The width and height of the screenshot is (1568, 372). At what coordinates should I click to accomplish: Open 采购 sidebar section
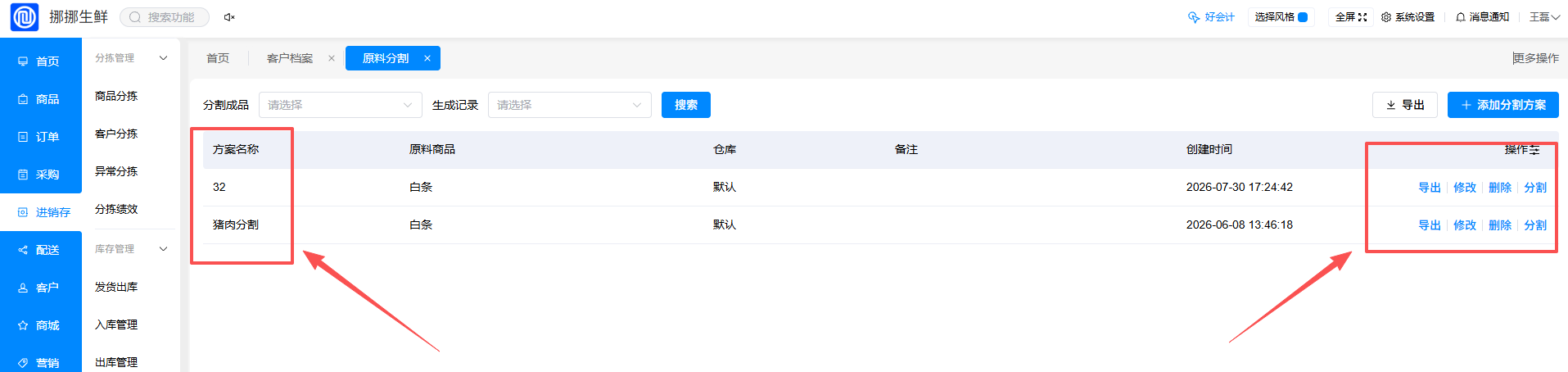pos(41,175)
